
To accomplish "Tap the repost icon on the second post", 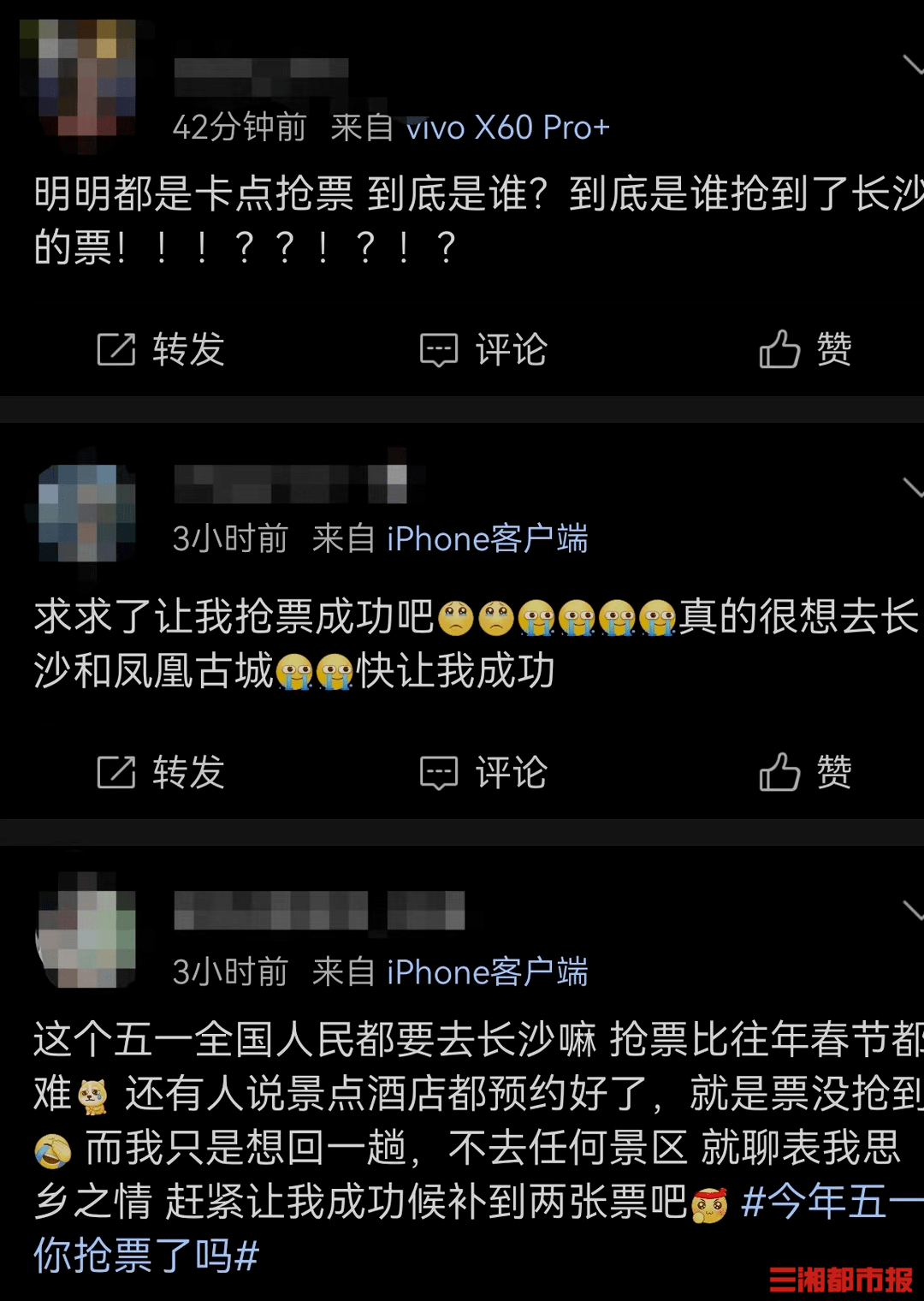I will click(116, 772).
